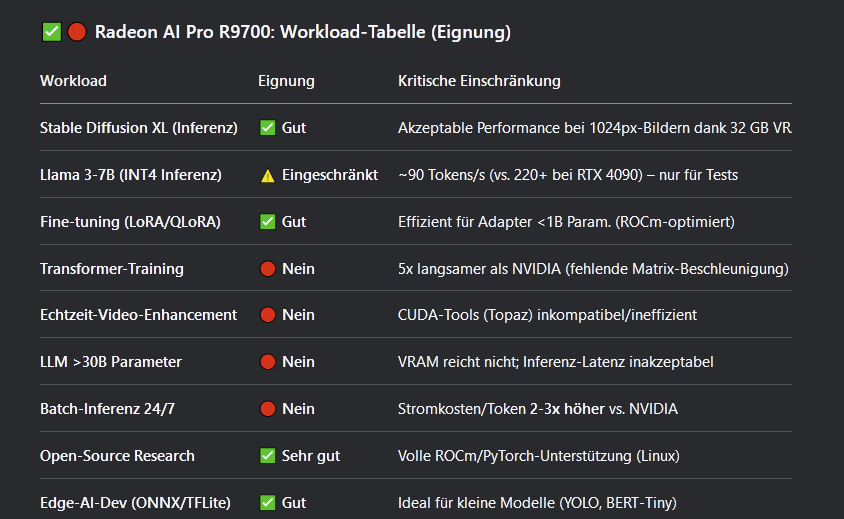The height and width of the screenshot is (519, 844).
Task: Click green checkmark next to Stable Diffusion XL
Action: tap(268, 128)
